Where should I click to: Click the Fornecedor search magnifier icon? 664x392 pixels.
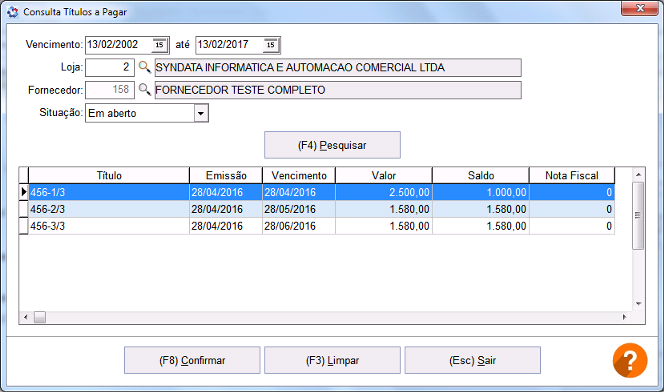click(144, 89)
